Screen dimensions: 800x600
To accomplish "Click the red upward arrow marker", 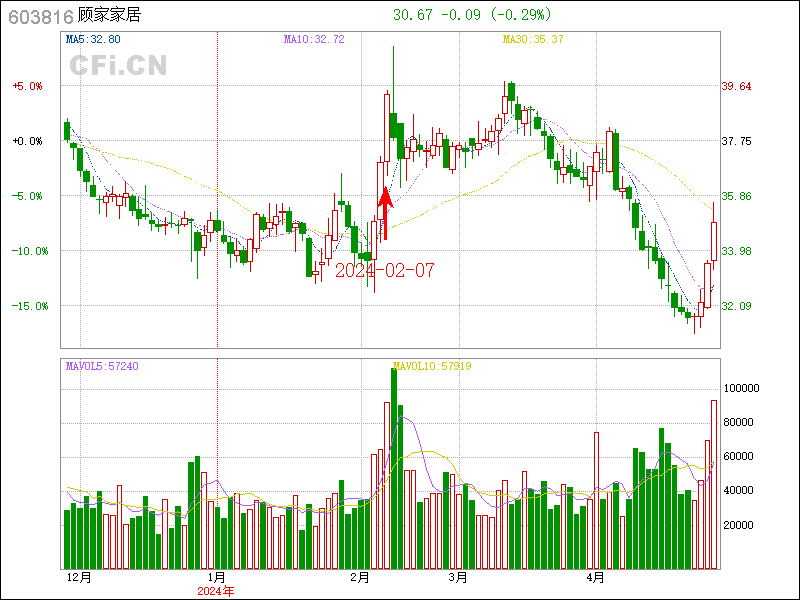I will tap(385, 210).
